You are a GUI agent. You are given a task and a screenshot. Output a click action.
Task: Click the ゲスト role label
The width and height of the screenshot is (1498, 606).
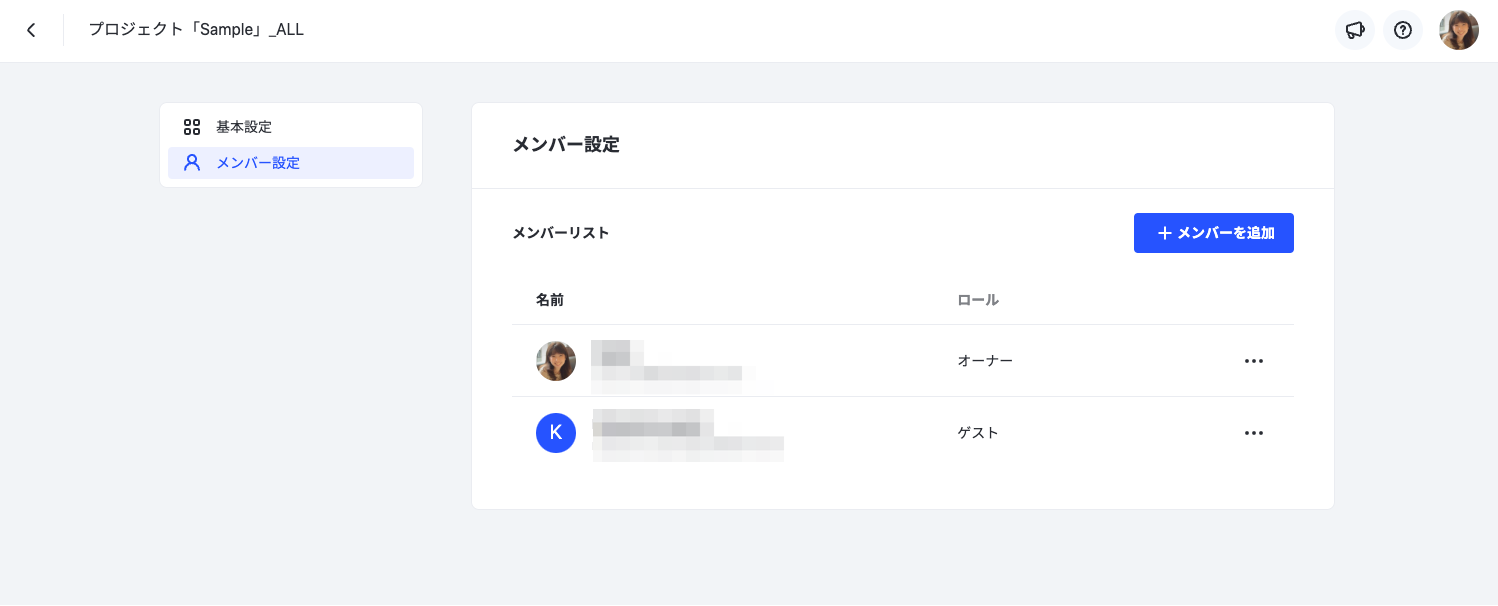[978, 433]
